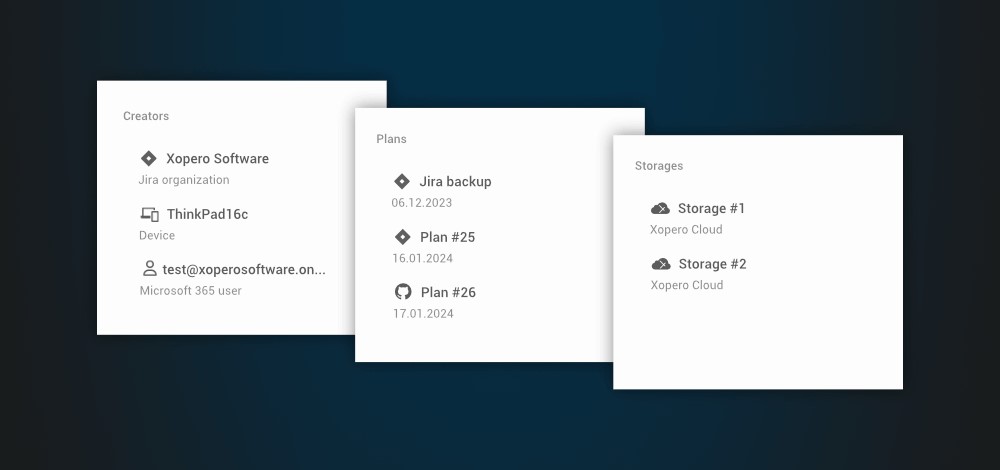Choose the ThinkPad16c device entry
This screenshot has width=1000, height=470.
tap(207, 214)
